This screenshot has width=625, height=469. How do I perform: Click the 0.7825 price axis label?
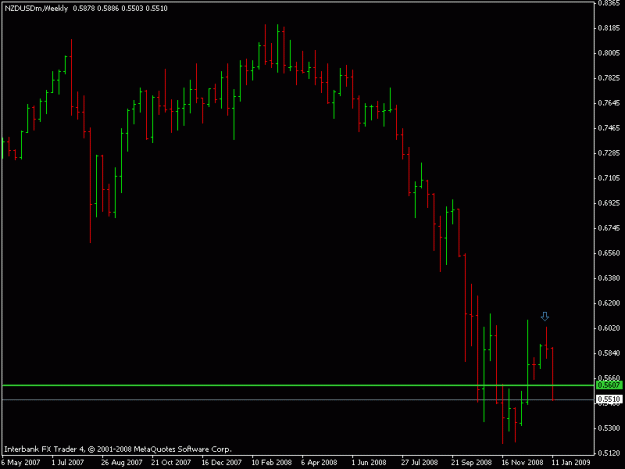point(609,78)
